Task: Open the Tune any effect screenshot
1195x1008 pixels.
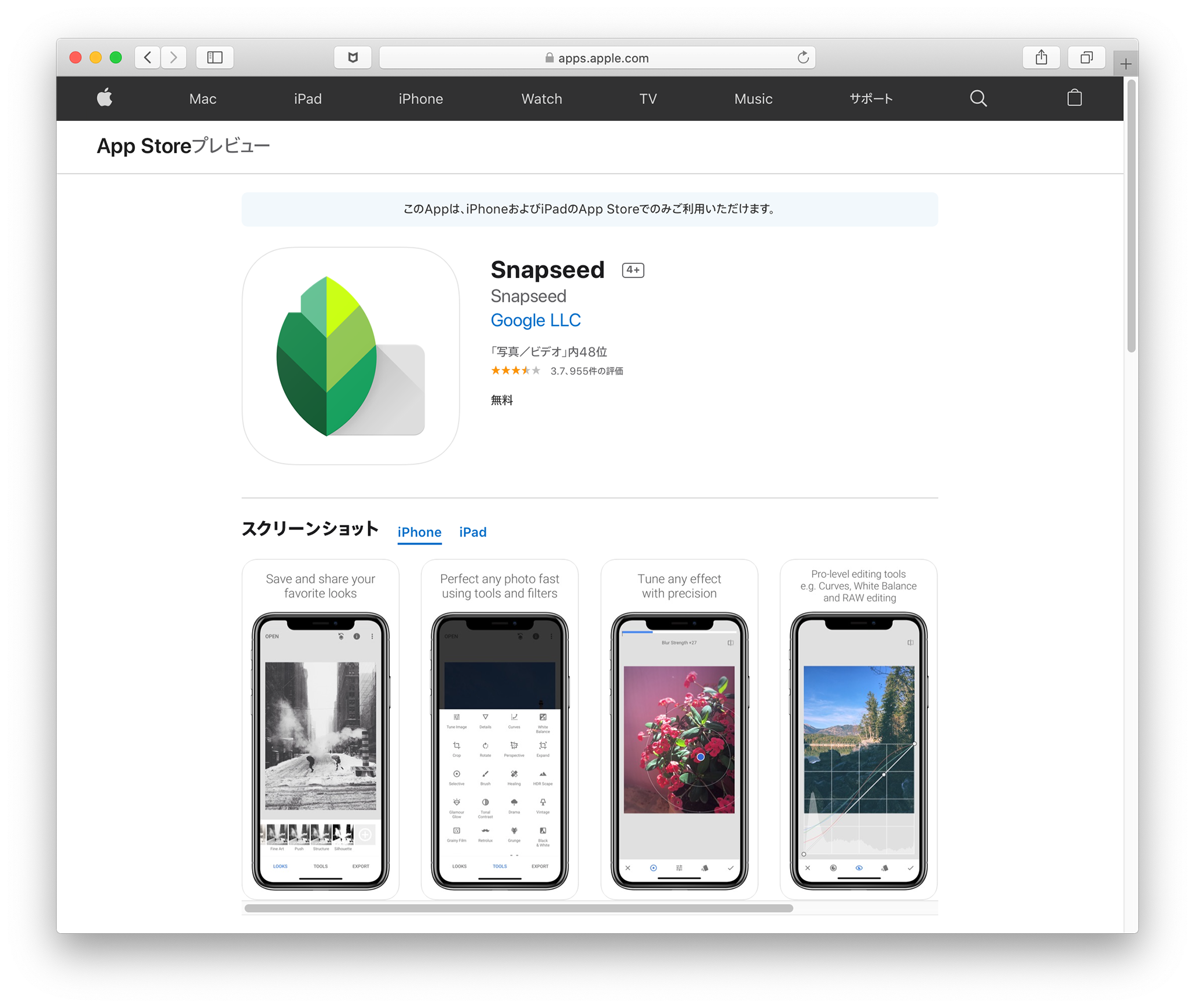Action: (679, 729)
